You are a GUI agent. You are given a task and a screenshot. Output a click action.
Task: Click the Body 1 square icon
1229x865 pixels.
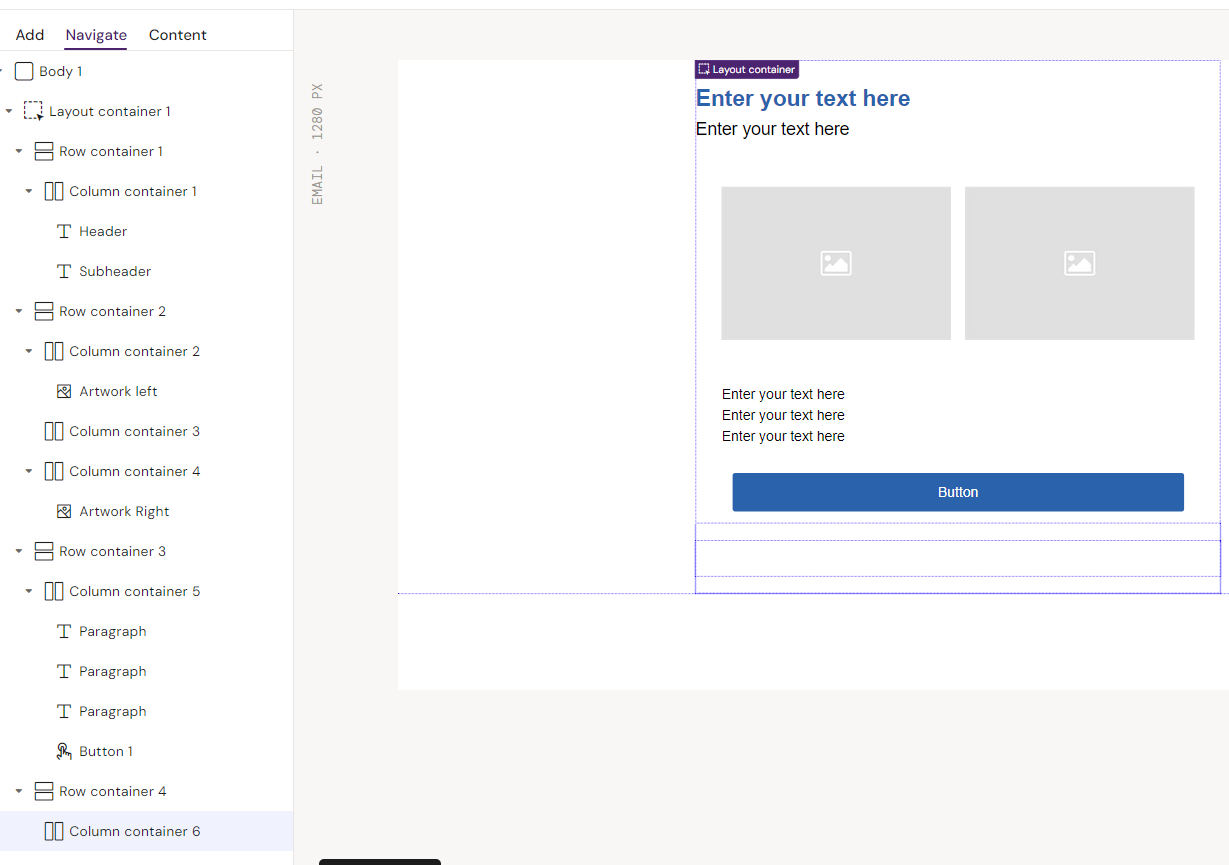point(24,71)
